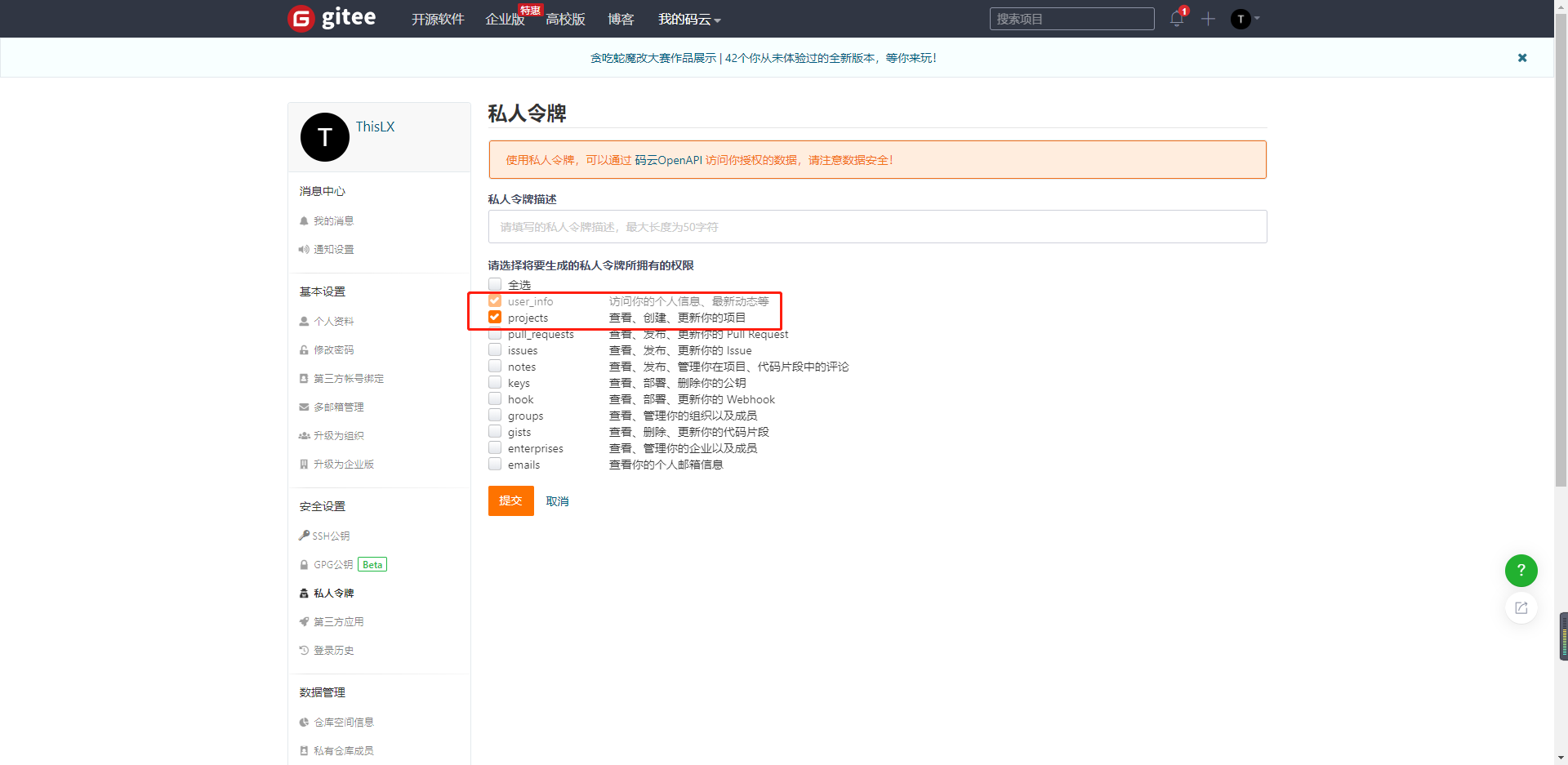Open 多邮箱管理 settings

(339, 407)
